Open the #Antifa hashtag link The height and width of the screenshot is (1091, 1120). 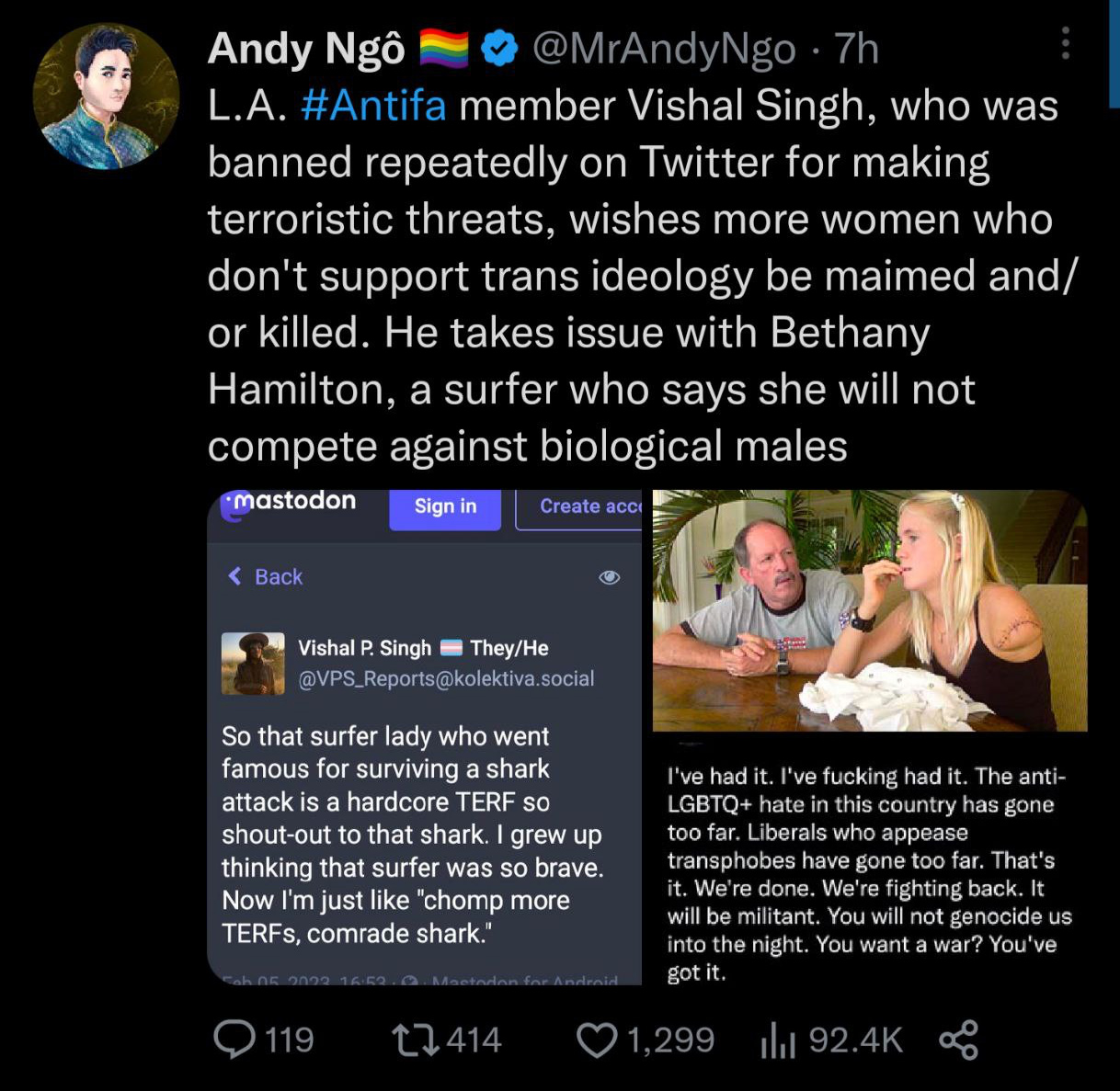(x=374, y=106)
